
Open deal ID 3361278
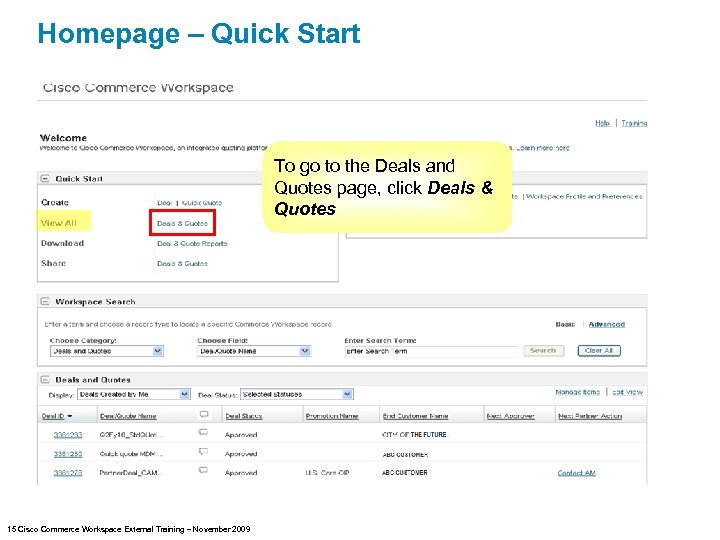(68, 473)
